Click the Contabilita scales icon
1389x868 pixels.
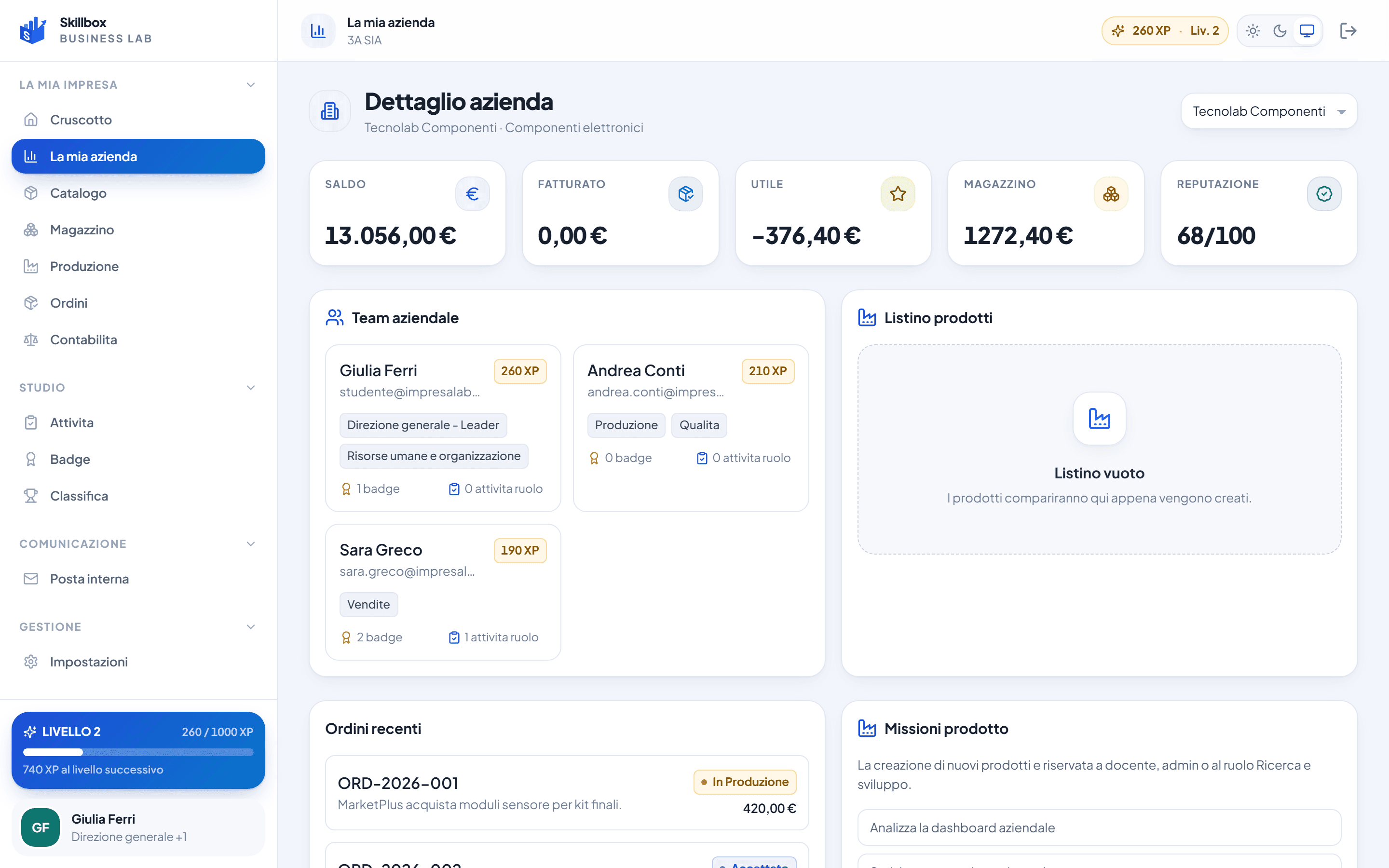coord(31,340)
